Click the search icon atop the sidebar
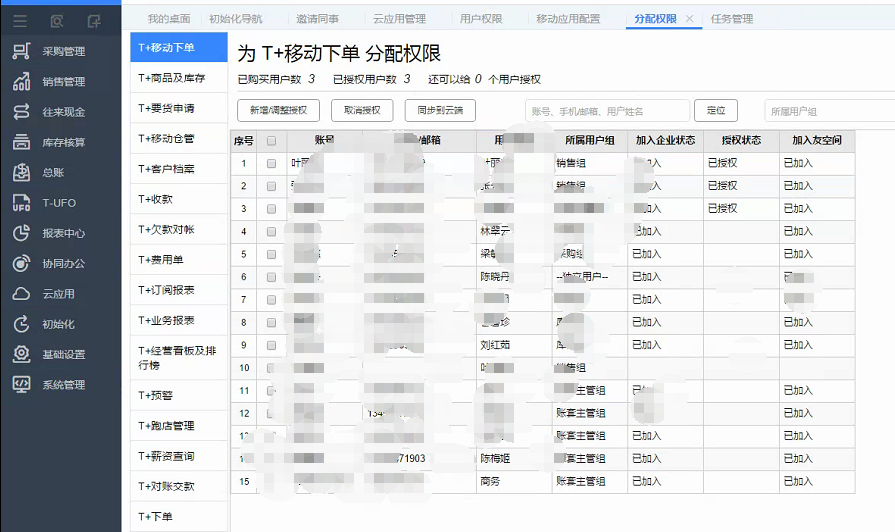This screenshot has width=895, height=532. coord(57,21)
